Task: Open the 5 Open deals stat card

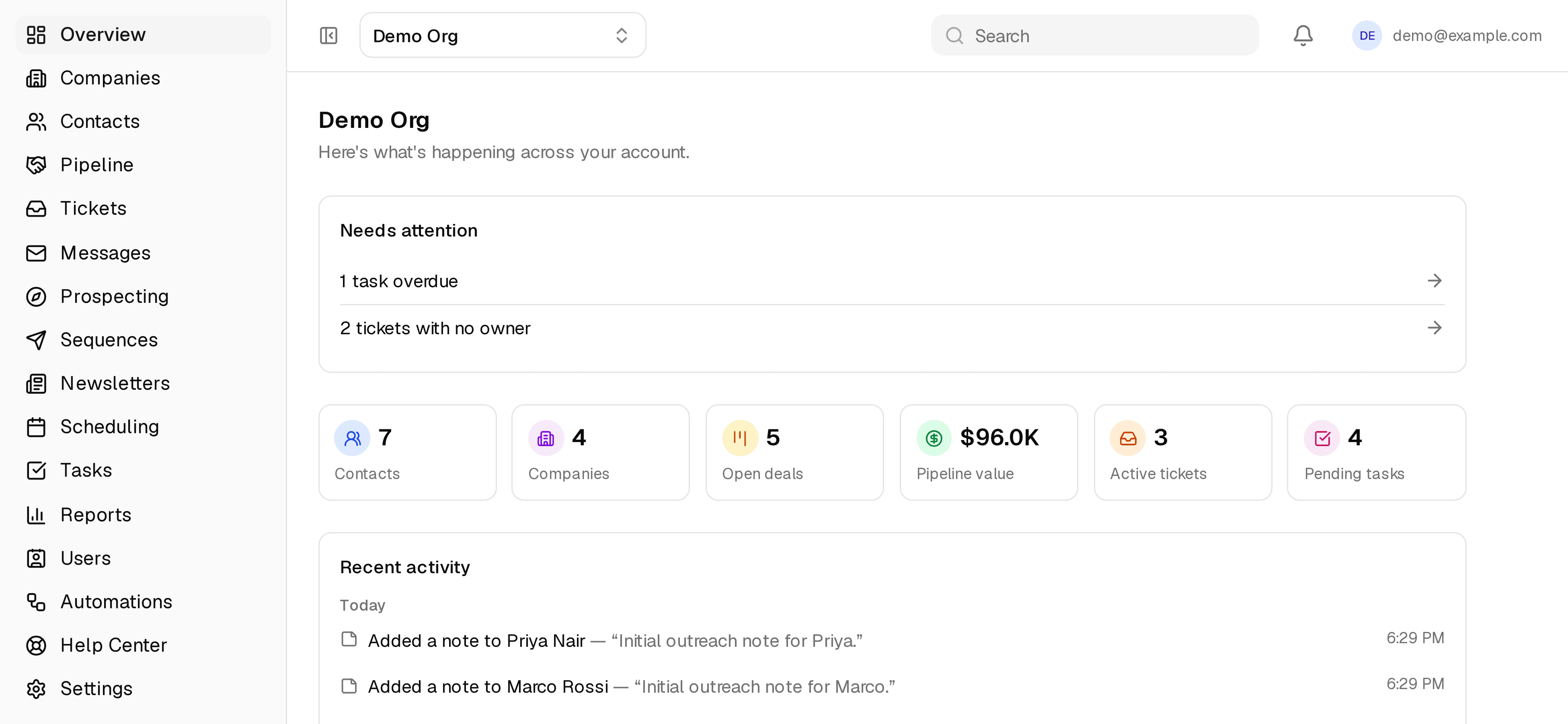Action: tap(794, 452)
